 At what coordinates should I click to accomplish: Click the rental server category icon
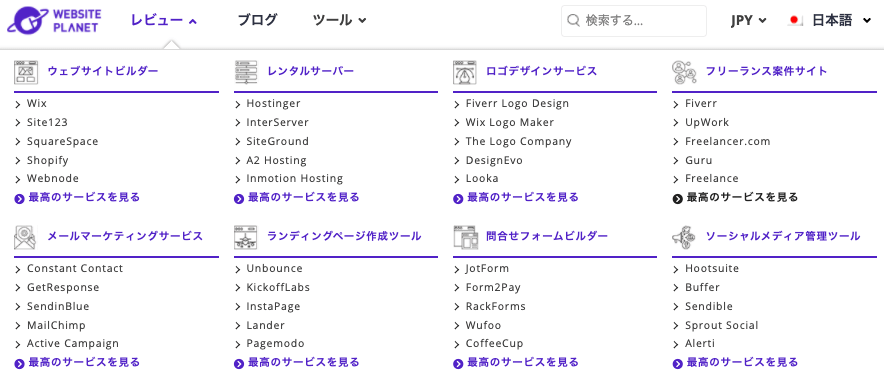(245, 72)
